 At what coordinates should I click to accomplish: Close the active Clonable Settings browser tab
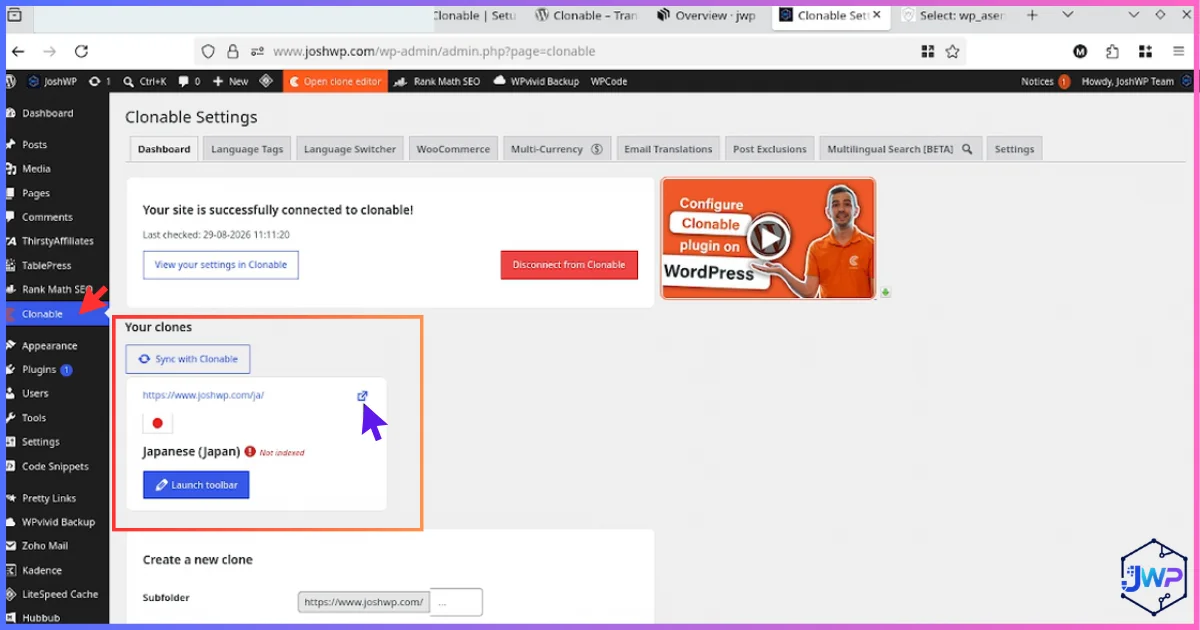point(877,15)
